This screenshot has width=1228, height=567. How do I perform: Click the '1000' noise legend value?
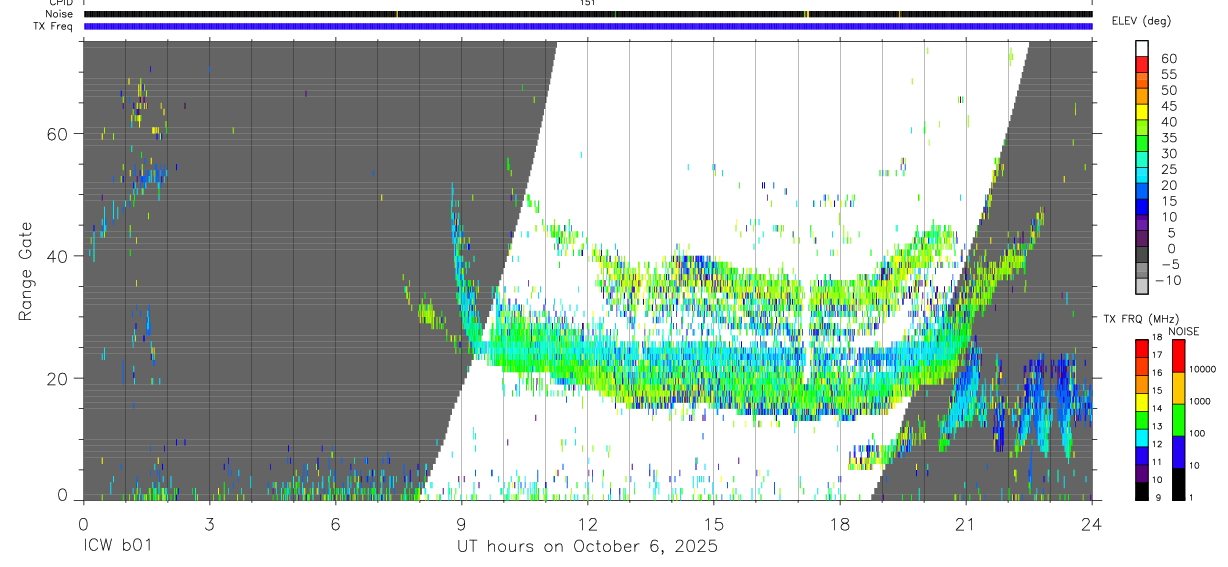pyautogui.click(x=1199, y=401)
